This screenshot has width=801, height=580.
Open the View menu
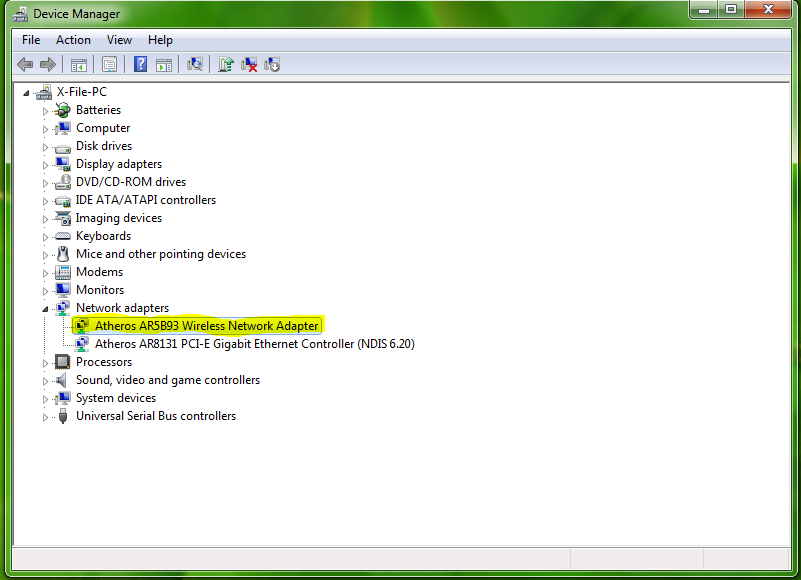click(119, 40)
